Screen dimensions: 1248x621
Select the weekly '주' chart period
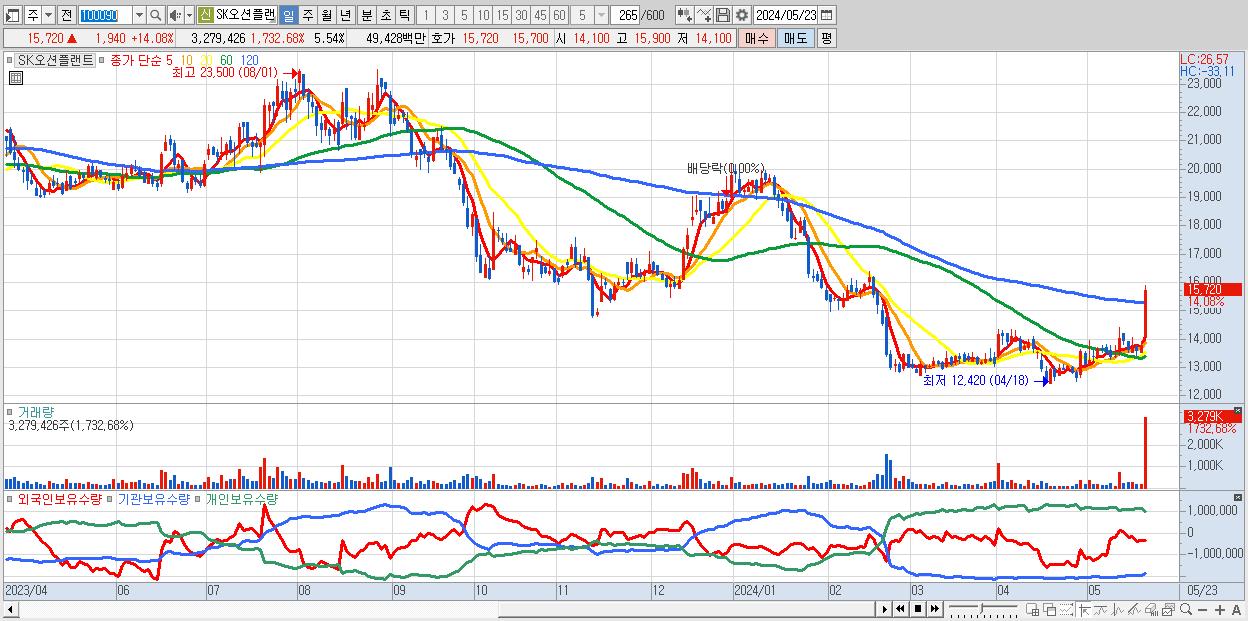click(x=307, y=15)
